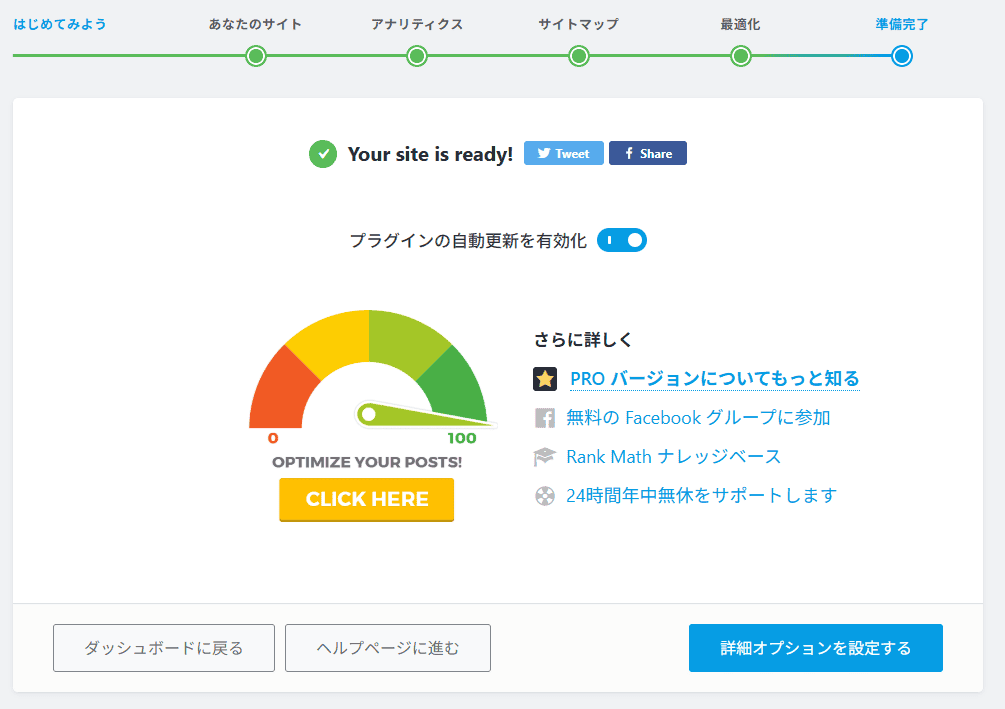Viewport: 1005px width, 709px height.
Task: Click the 詳細オプションを設定する button
Action: click(815, 648)
